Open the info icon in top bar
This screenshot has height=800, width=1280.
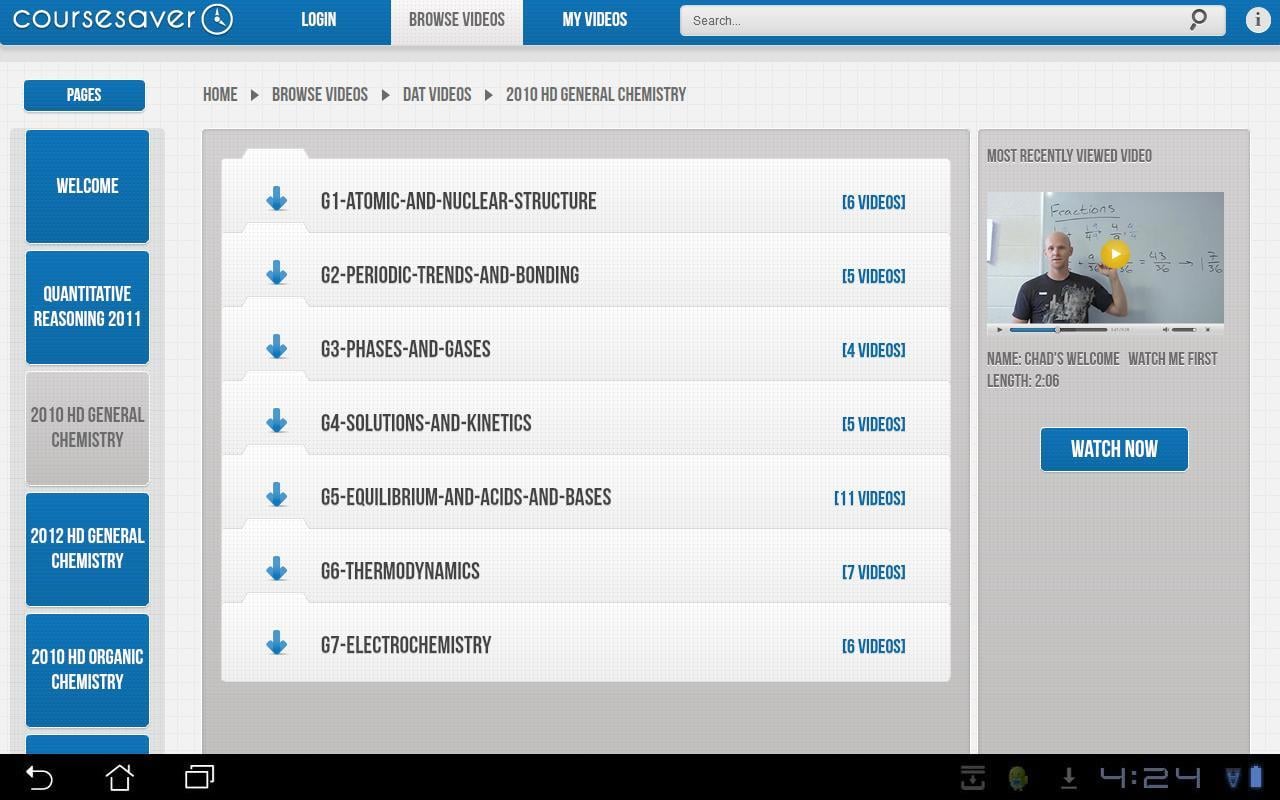point(1257,20)
